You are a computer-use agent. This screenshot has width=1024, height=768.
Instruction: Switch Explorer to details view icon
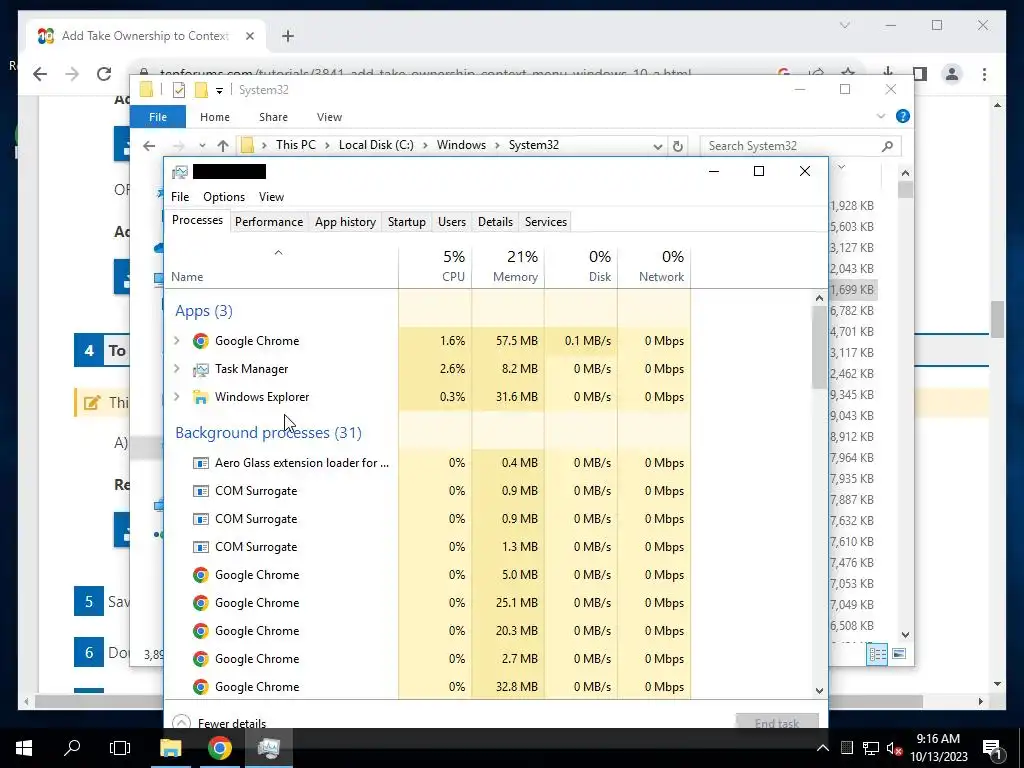877,654
